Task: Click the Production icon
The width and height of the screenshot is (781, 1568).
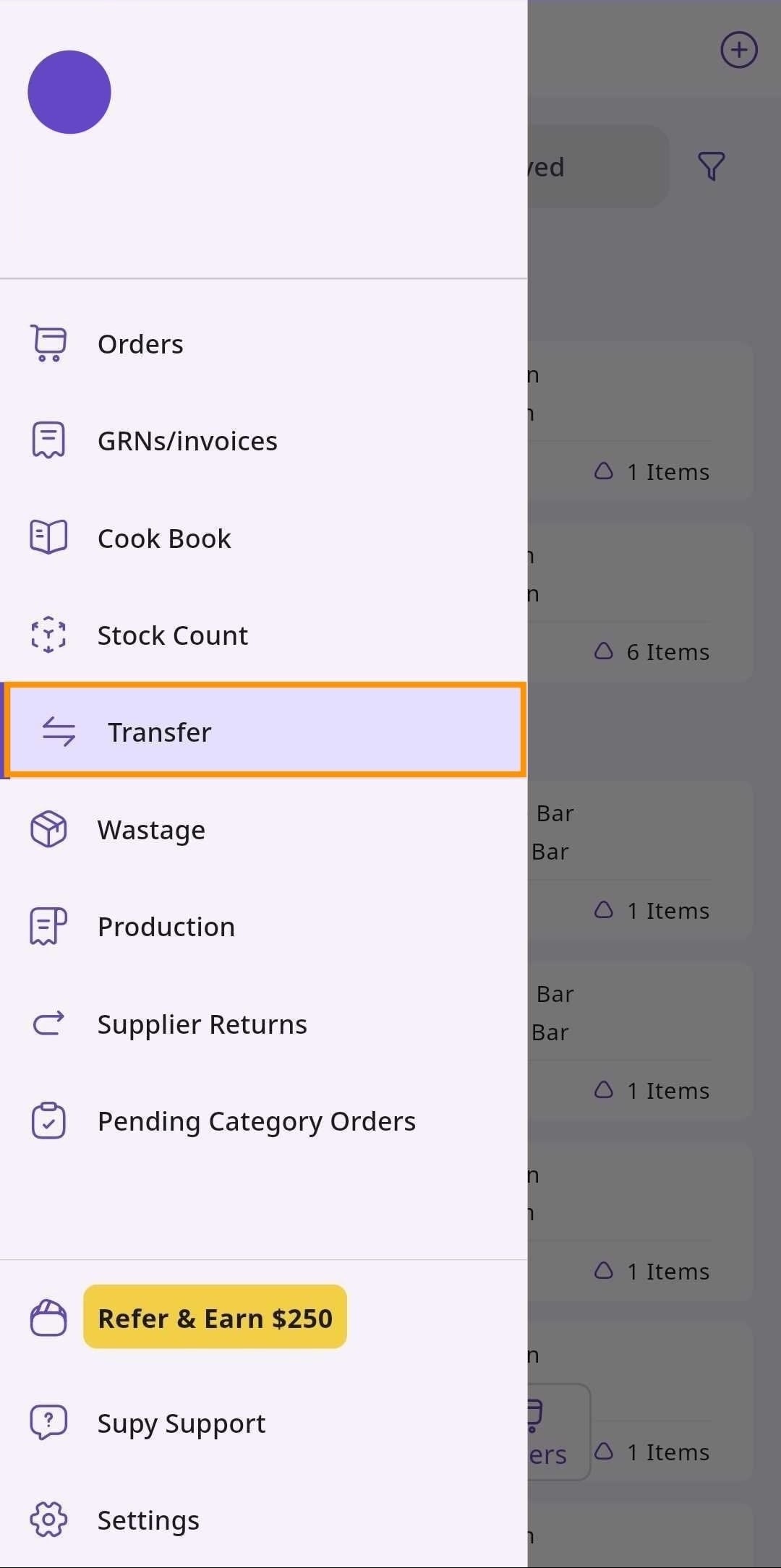Action: [48, 926]
